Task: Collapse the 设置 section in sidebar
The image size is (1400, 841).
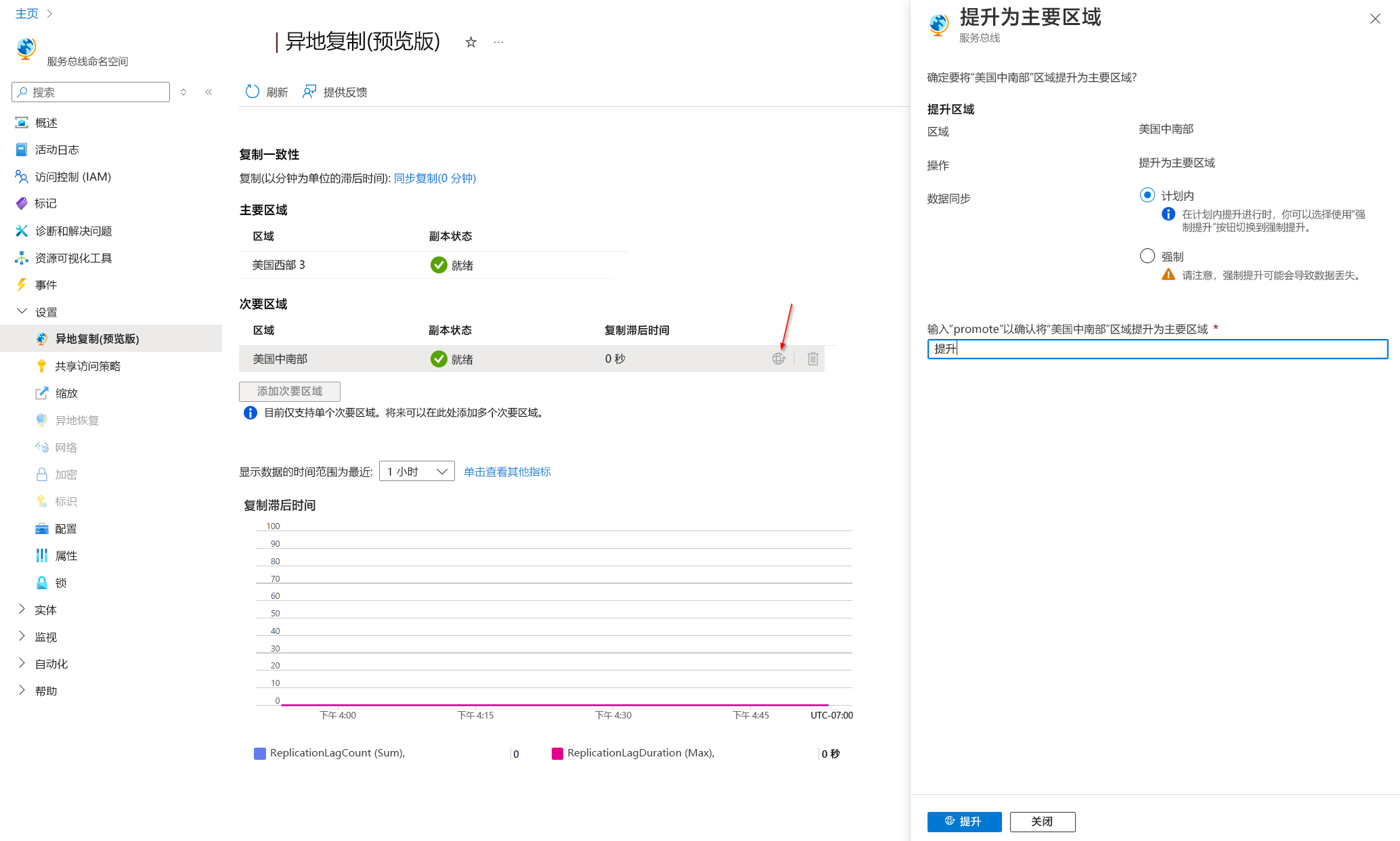Action: point(22,311)
